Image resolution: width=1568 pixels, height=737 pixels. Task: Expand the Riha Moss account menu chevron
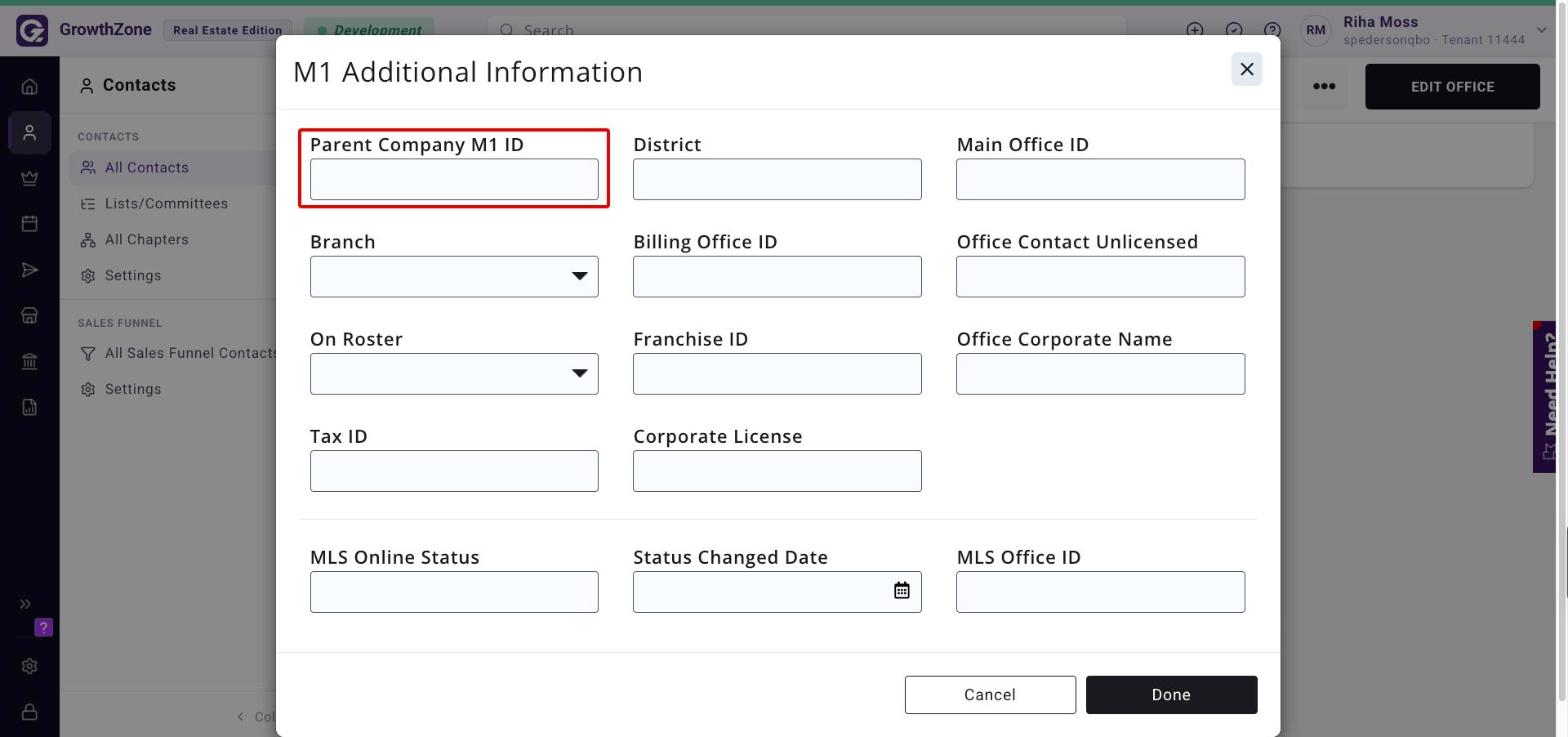(1542, 30)
